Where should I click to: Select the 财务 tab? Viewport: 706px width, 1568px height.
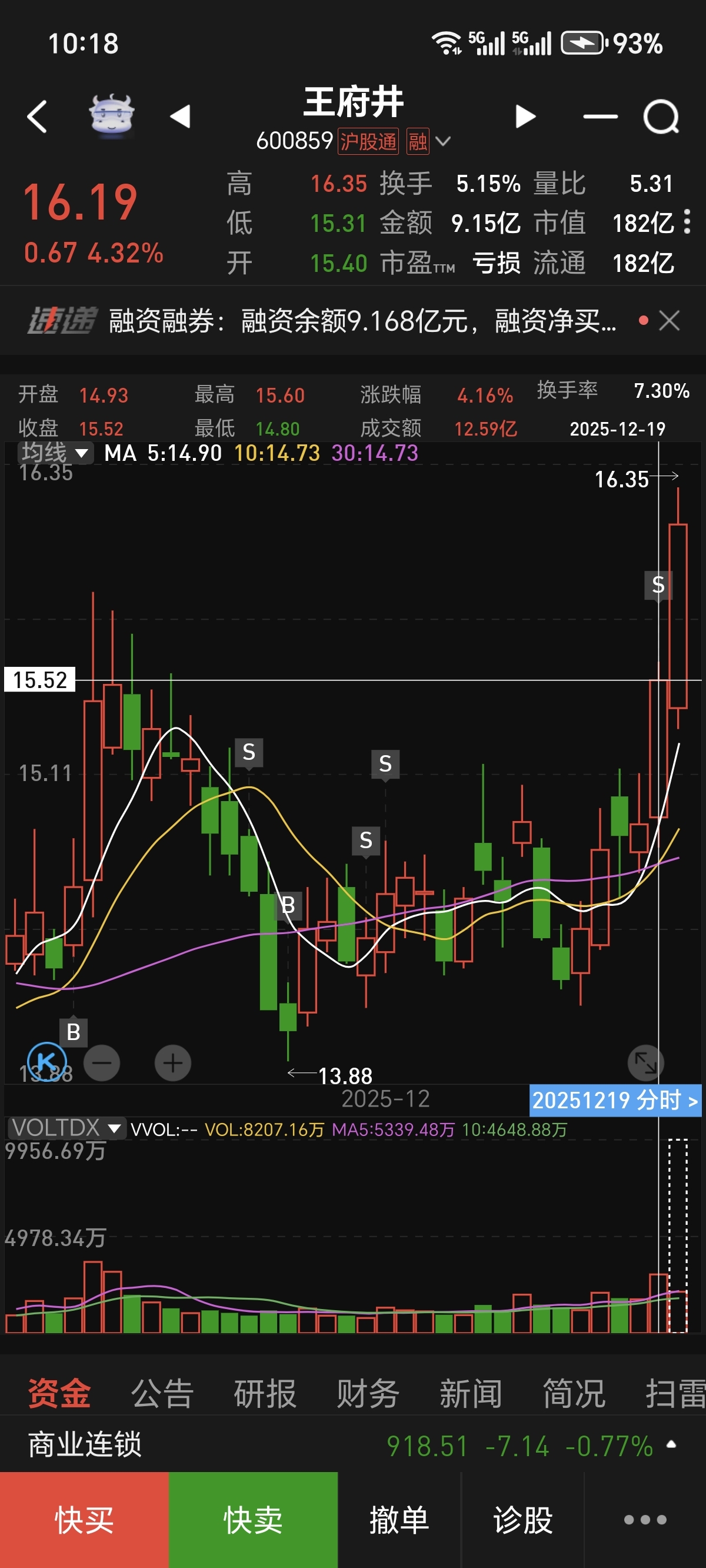pyautogui.click(x=368, y=1393)
